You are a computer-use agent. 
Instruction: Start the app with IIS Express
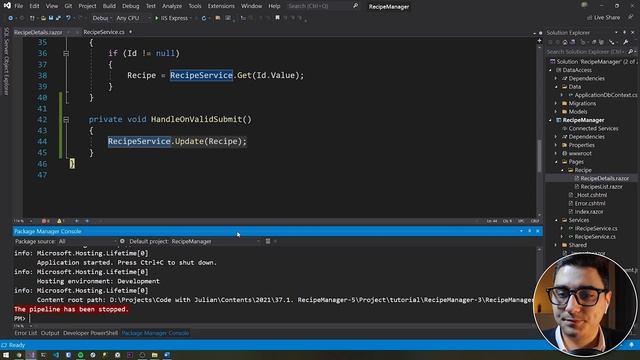pyautogui.click(x=173, y=18)
